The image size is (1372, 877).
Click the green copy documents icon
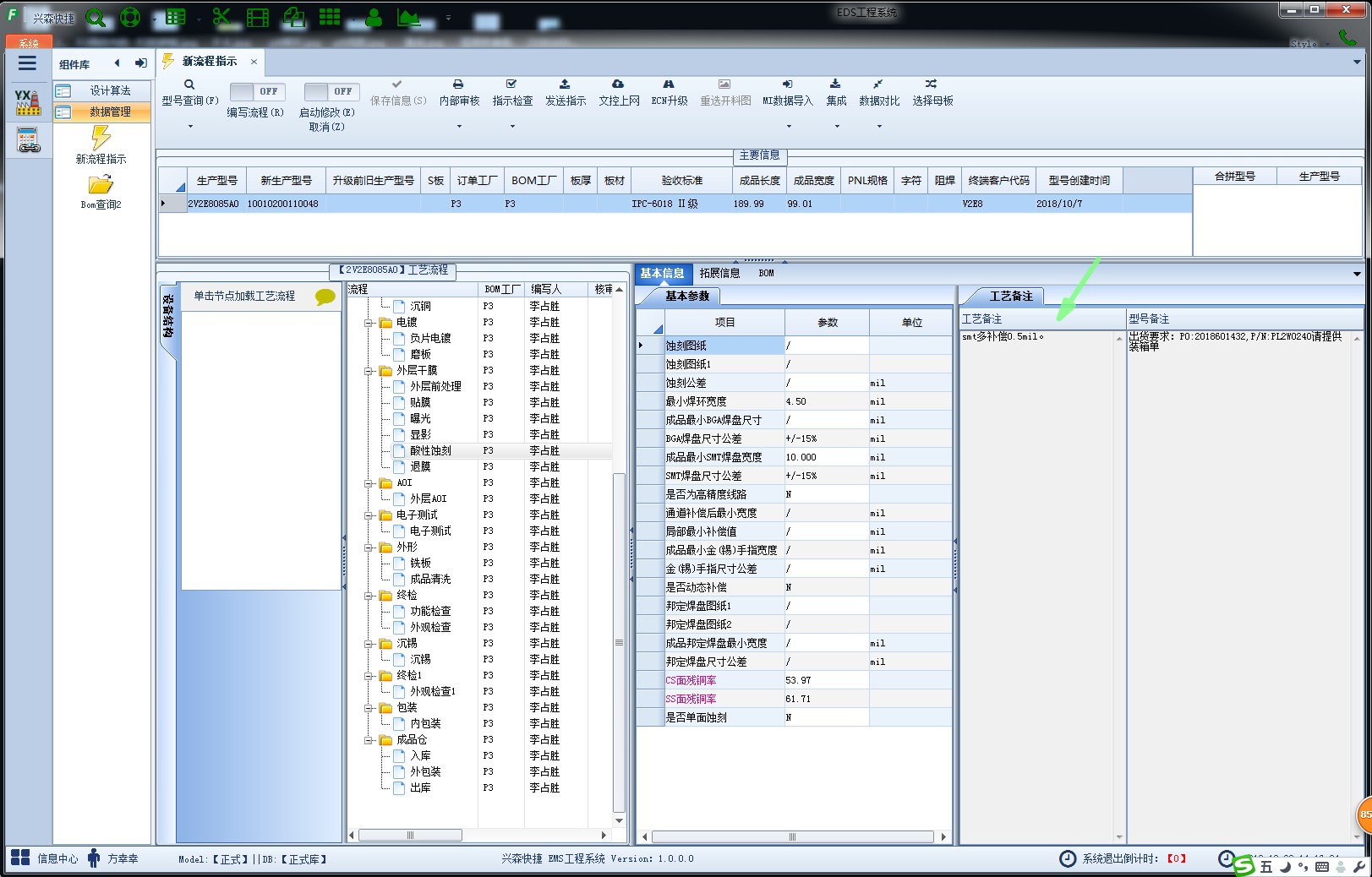294,17
